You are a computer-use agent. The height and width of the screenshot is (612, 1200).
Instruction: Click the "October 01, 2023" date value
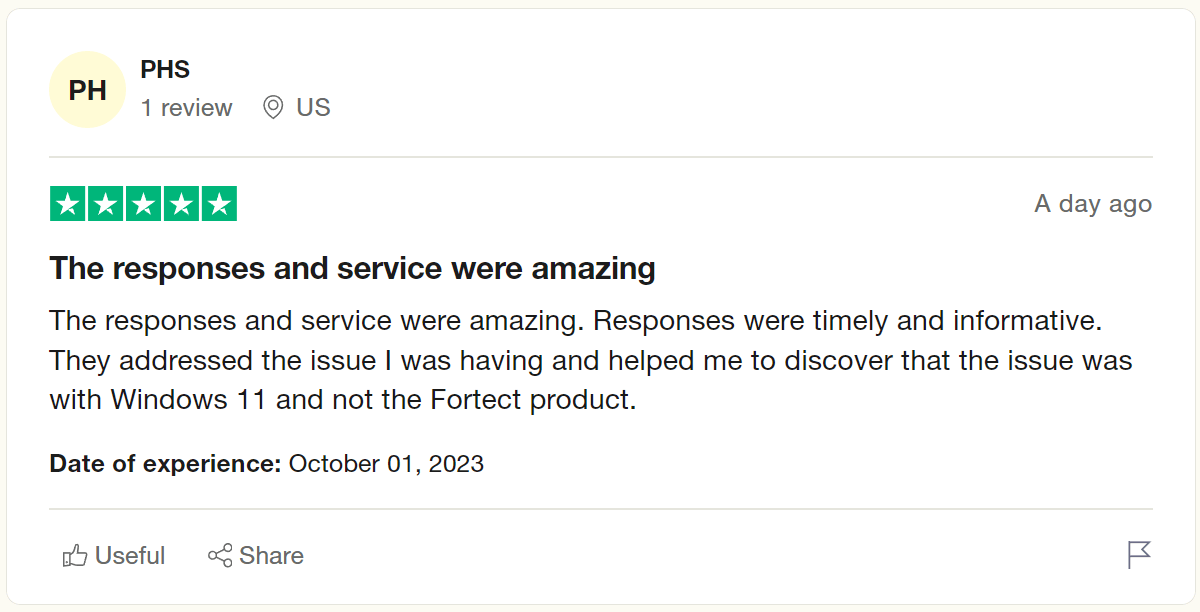[x=386, y=464]
